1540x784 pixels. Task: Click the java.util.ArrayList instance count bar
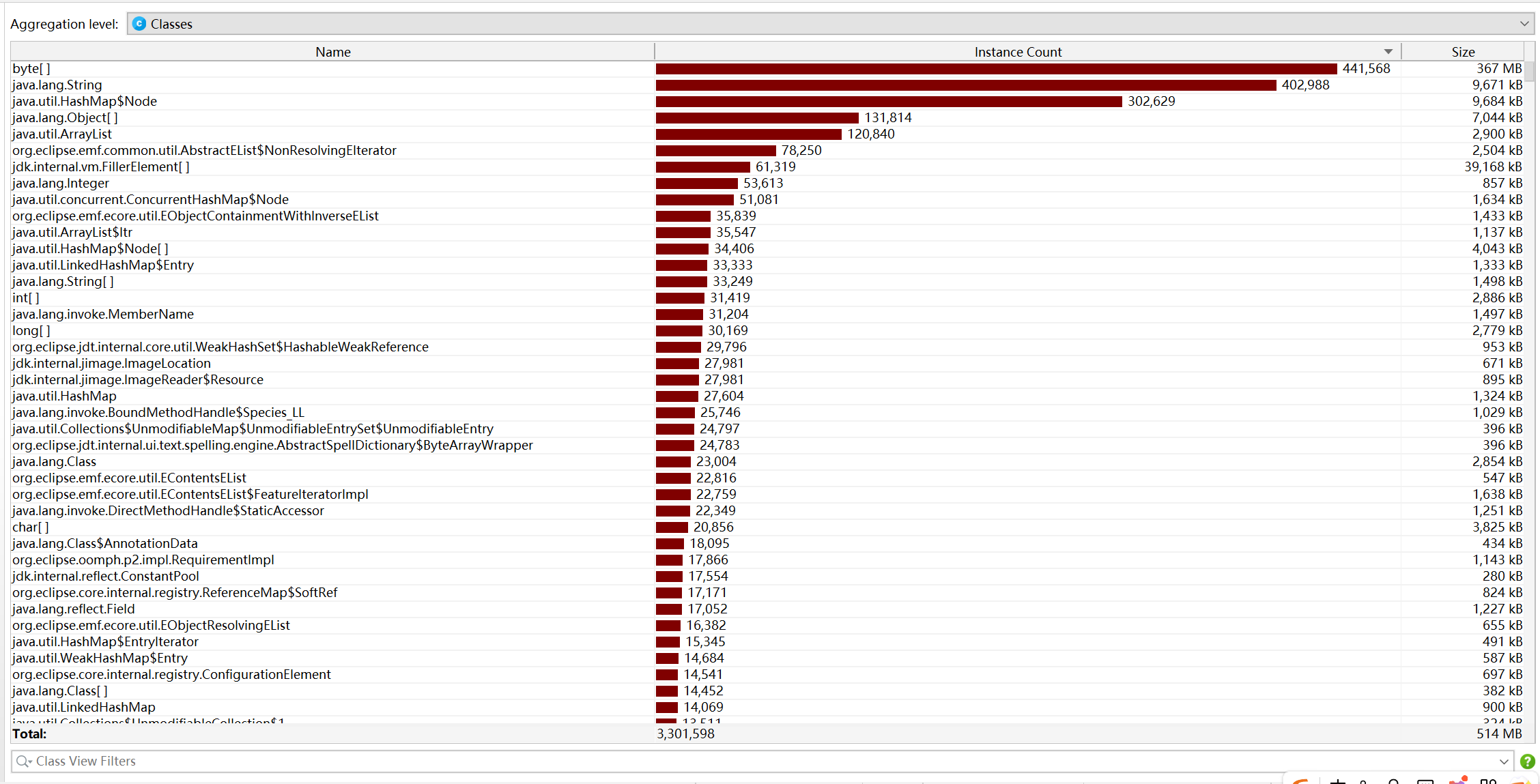[x=748, y=134]
